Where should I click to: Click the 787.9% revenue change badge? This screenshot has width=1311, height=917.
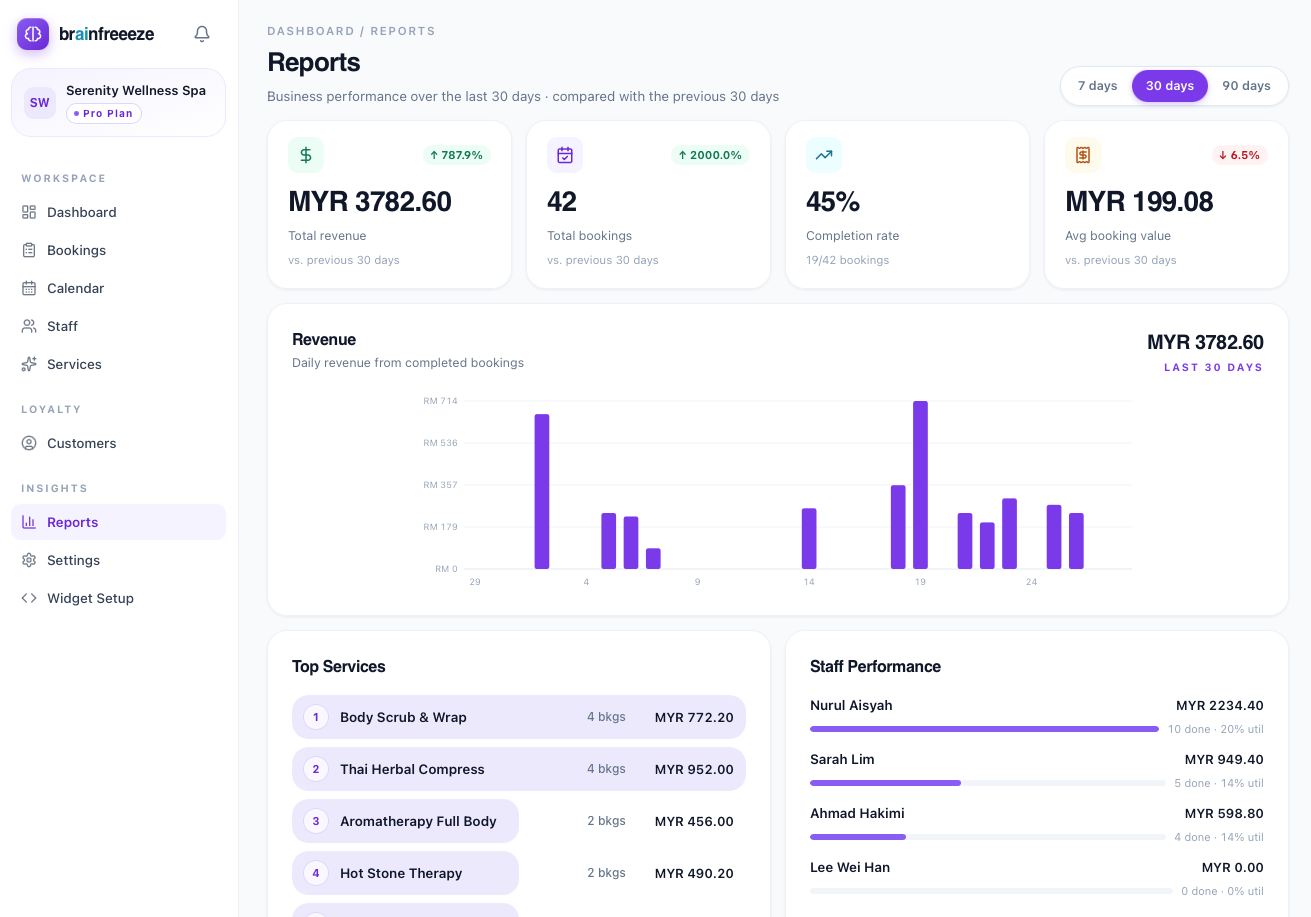click(x=456, y=155)
